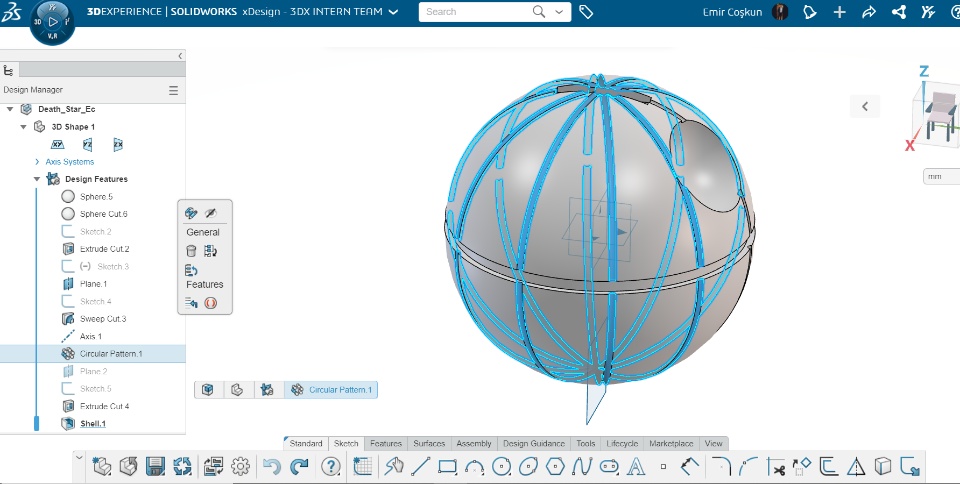Screen dimensions: 960x484
Task: Click the Hide/Show eye icon in context menu
Action: point(211,213)
